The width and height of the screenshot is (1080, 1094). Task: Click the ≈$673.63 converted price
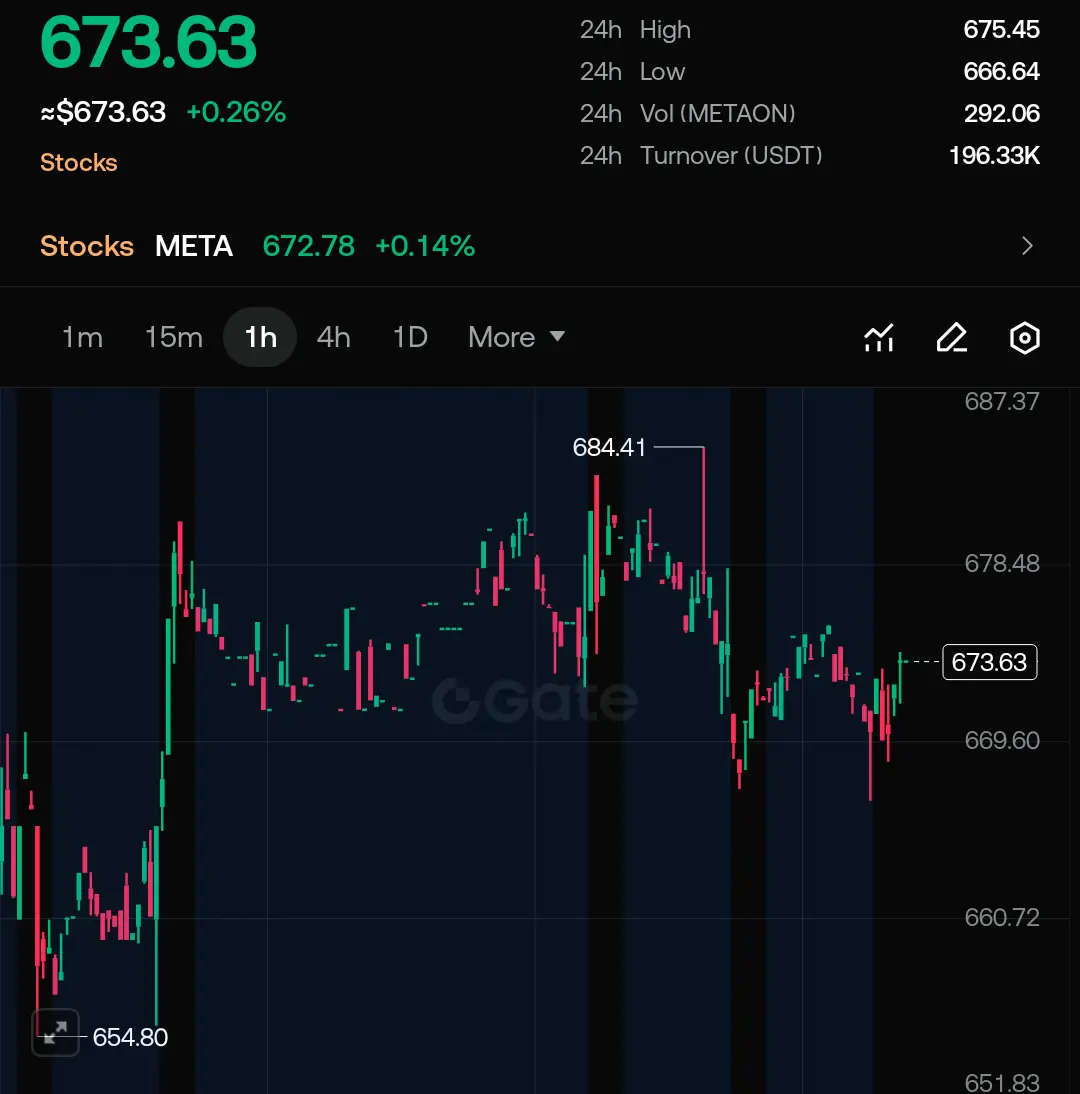pos(103,112)
